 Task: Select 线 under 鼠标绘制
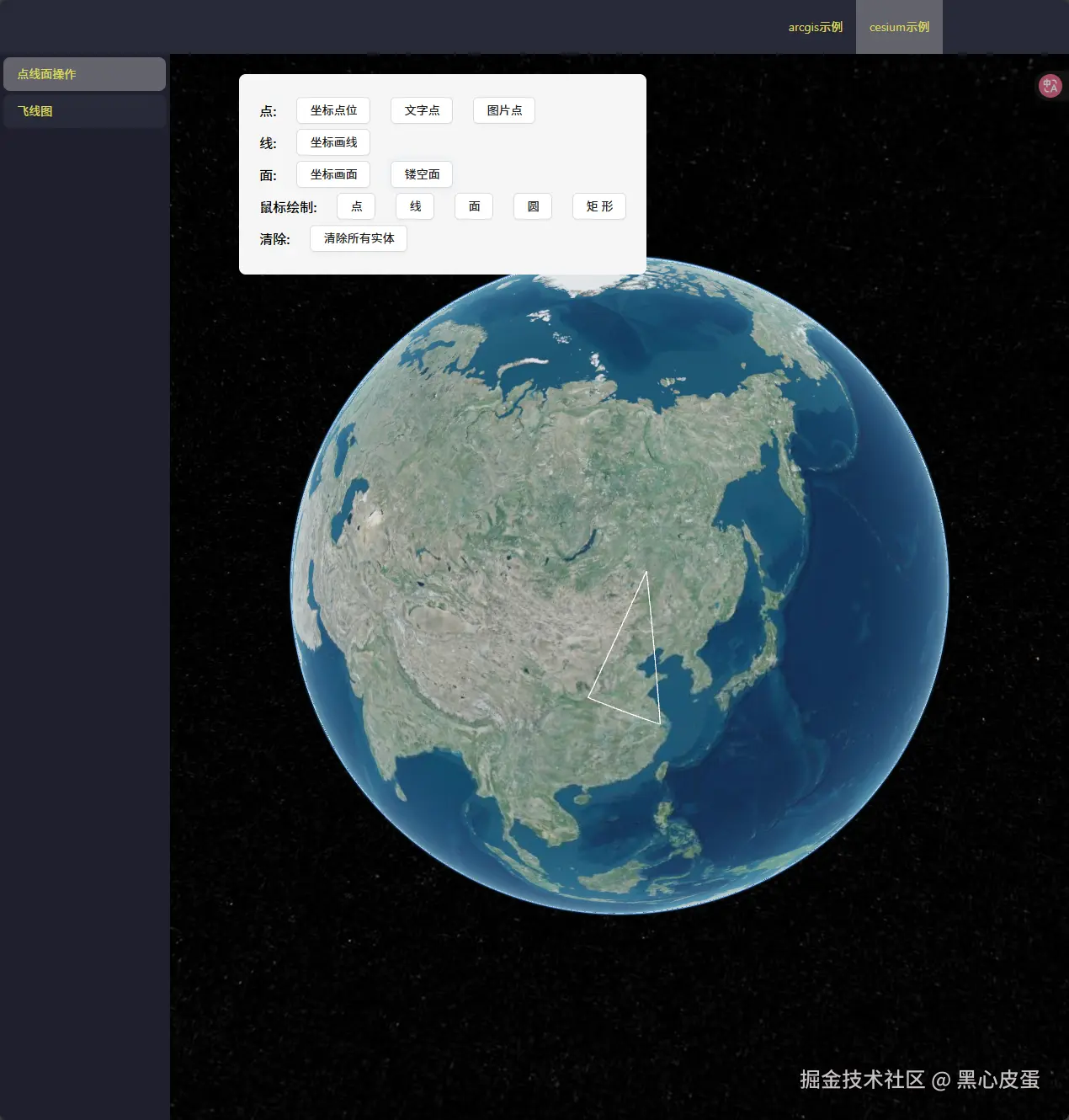tap(414, 206)
